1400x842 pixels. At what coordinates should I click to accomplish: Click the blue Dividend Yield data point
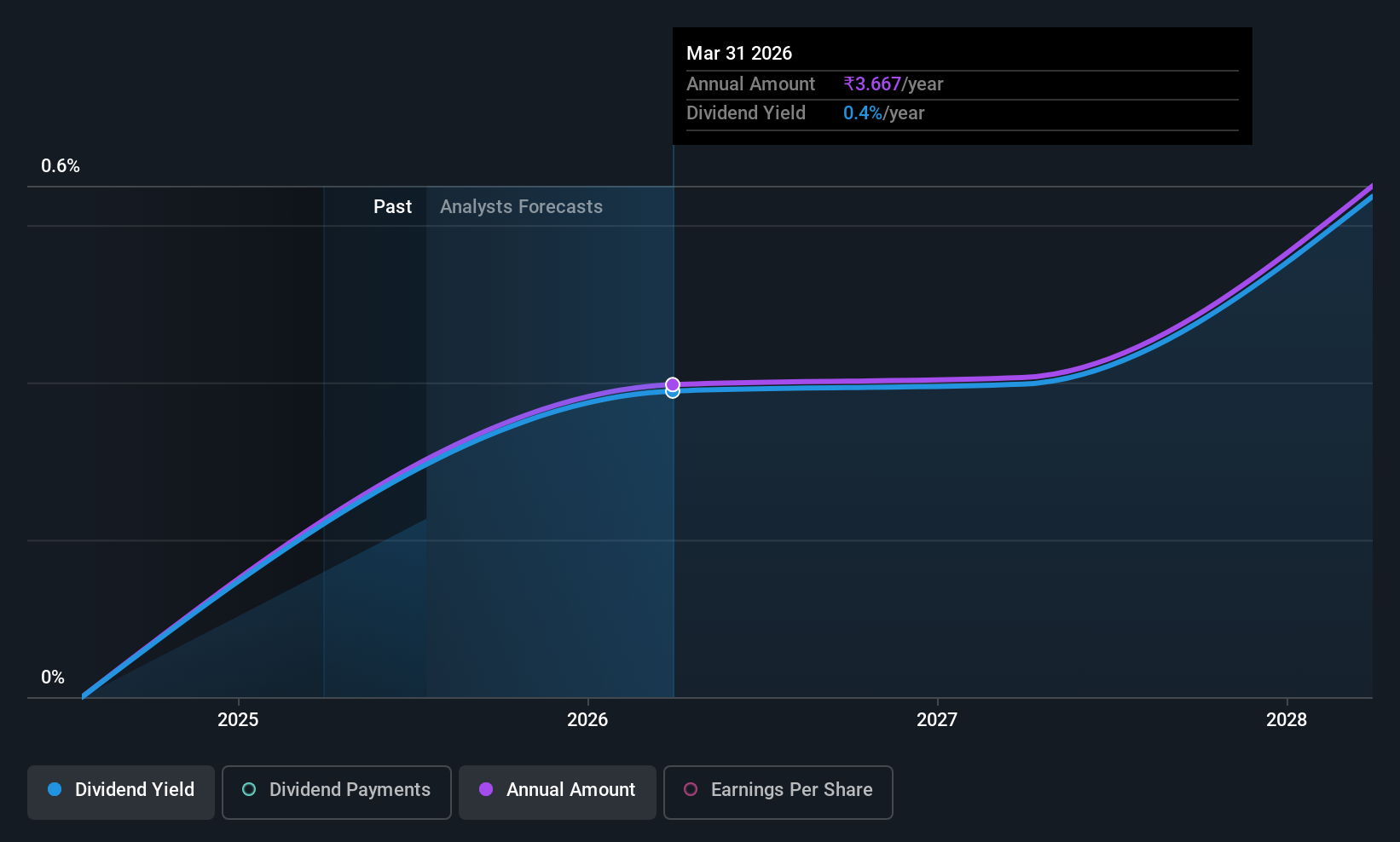click(673, 393)
